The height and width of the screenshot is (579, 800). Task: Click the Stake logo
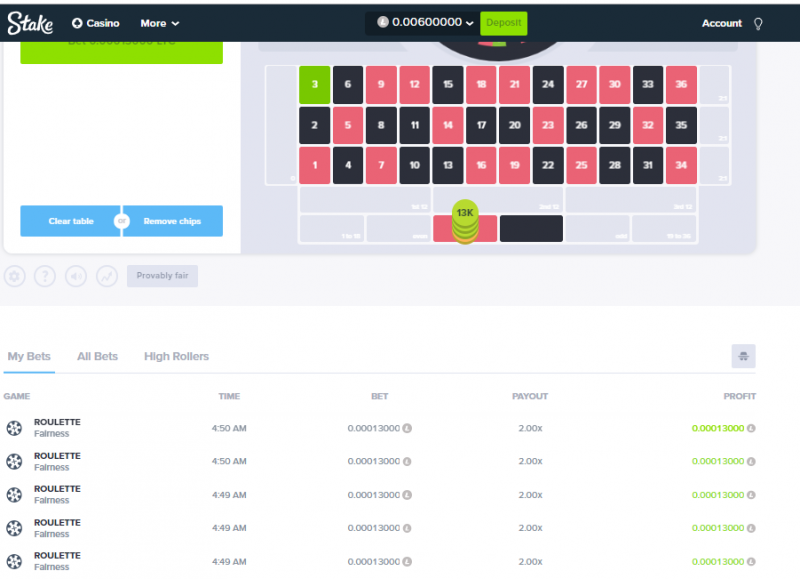pyautogui.click(x=30, y=23)
